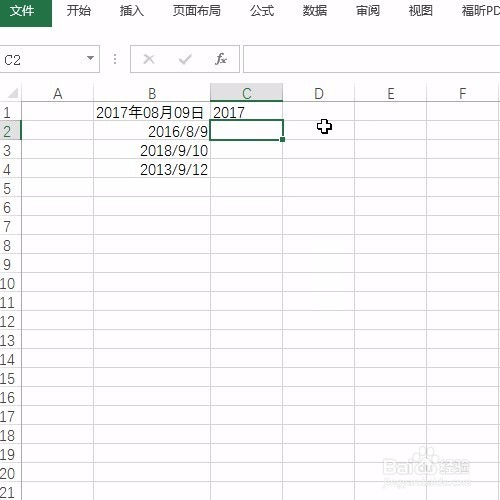Screen dimensions: 500x500
Task: Click inside the formula bar input
Action: (372, 59)
